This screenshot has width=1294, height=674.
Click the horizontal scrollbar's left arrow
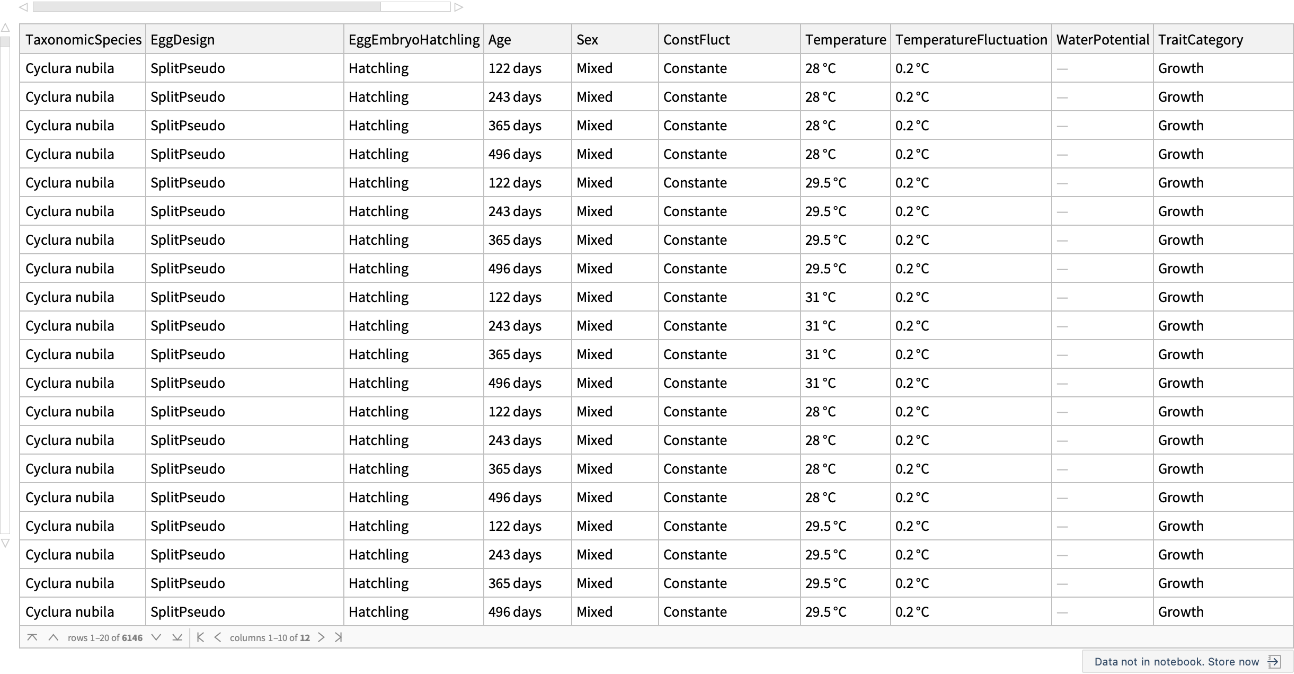24,7
